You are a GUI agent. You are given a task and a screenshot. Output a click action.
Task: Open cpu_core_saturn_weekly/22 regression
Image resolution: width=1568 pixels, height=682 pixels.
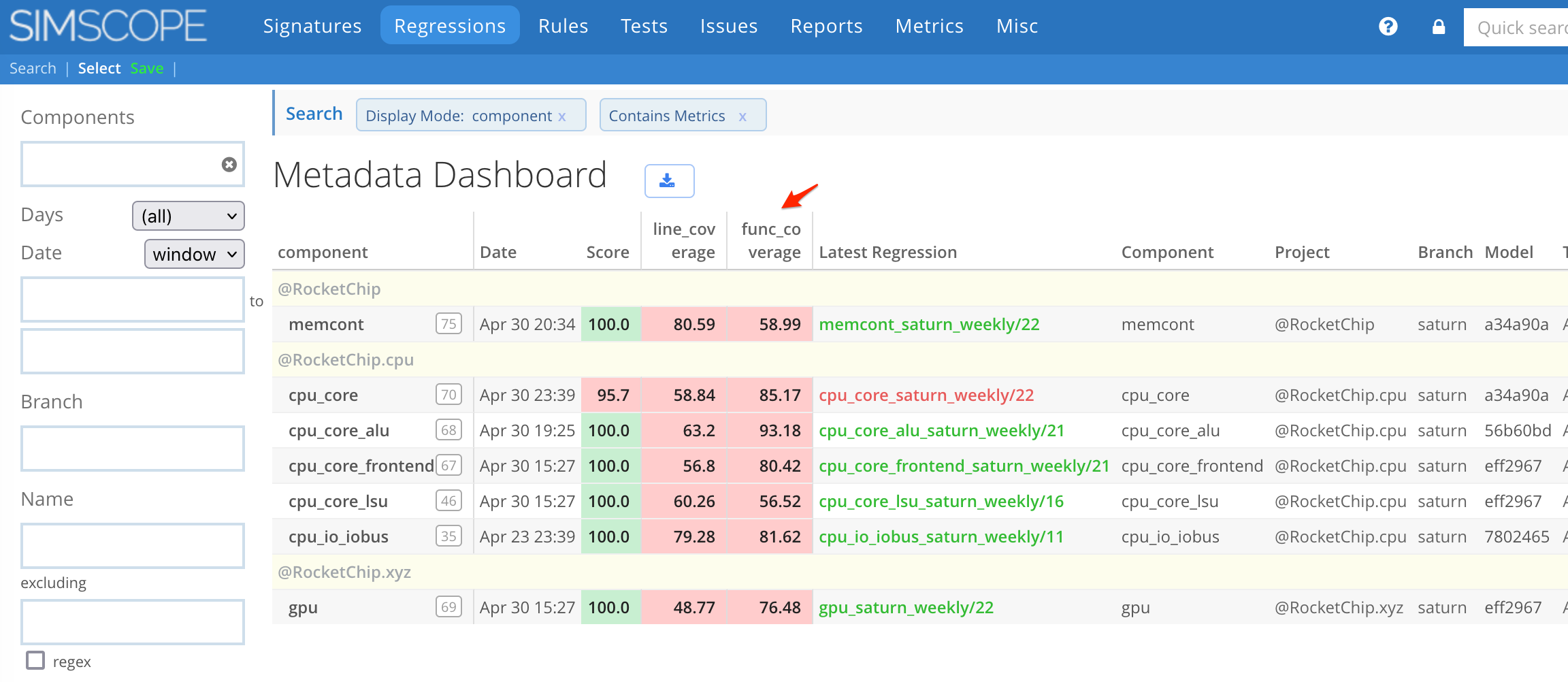[926, 395]
